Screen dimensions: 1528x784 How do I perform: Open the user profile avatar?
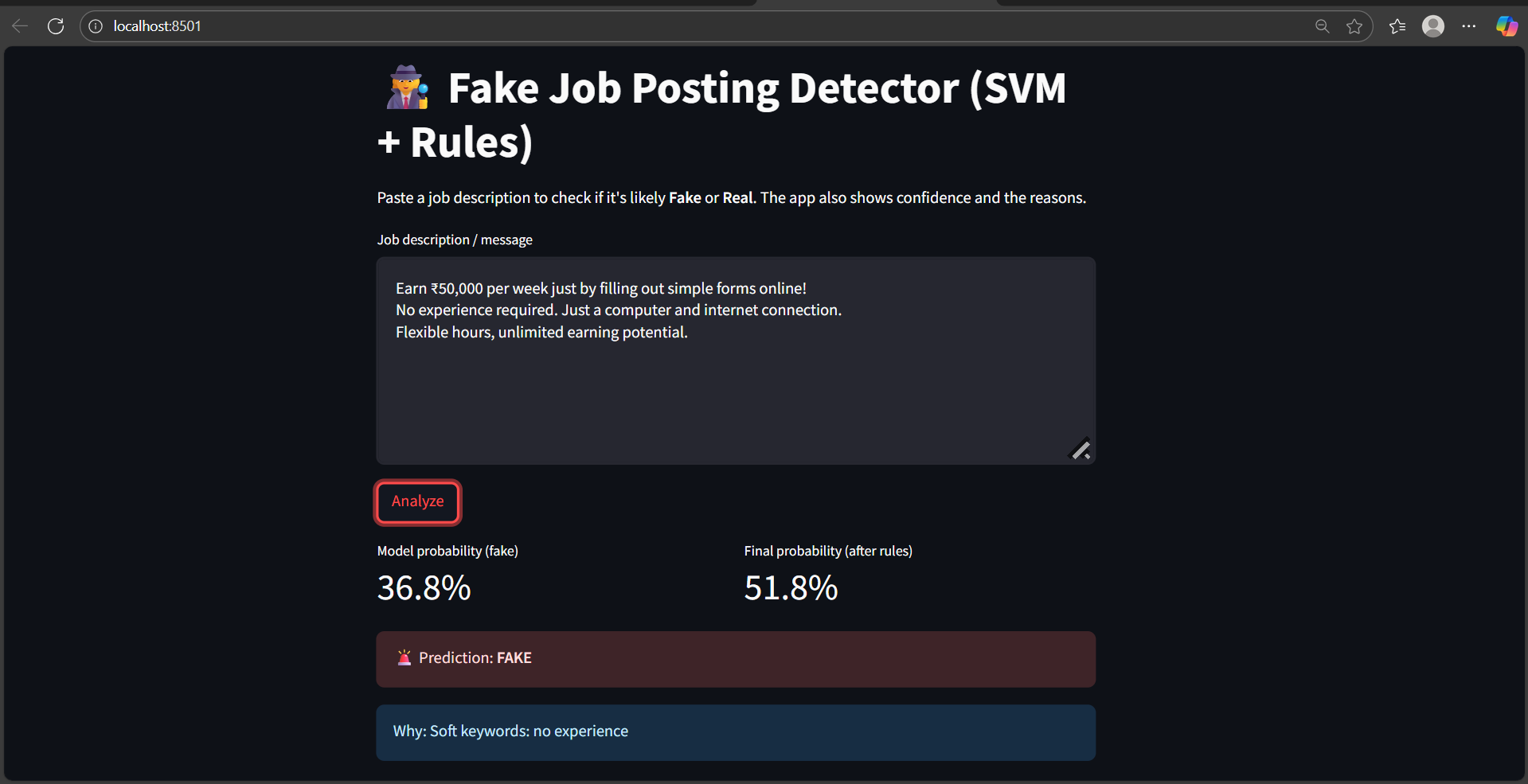tap(1433, 26)
